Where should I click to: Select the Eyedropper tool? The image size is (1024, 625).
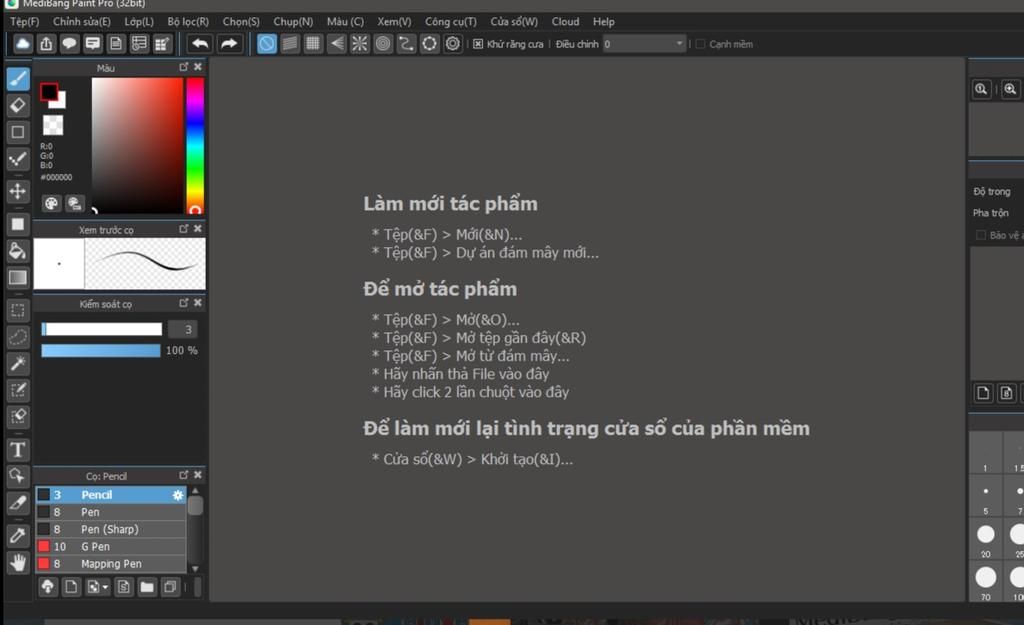point(18,536)
